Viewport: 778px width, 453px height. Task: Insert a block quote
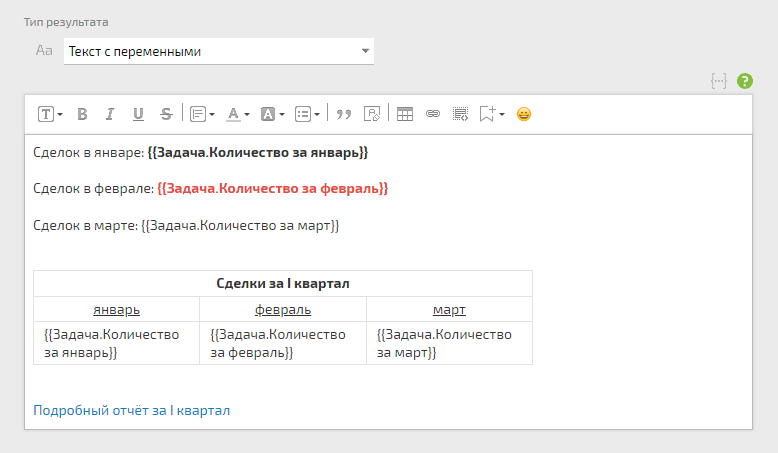coord(343,114)
